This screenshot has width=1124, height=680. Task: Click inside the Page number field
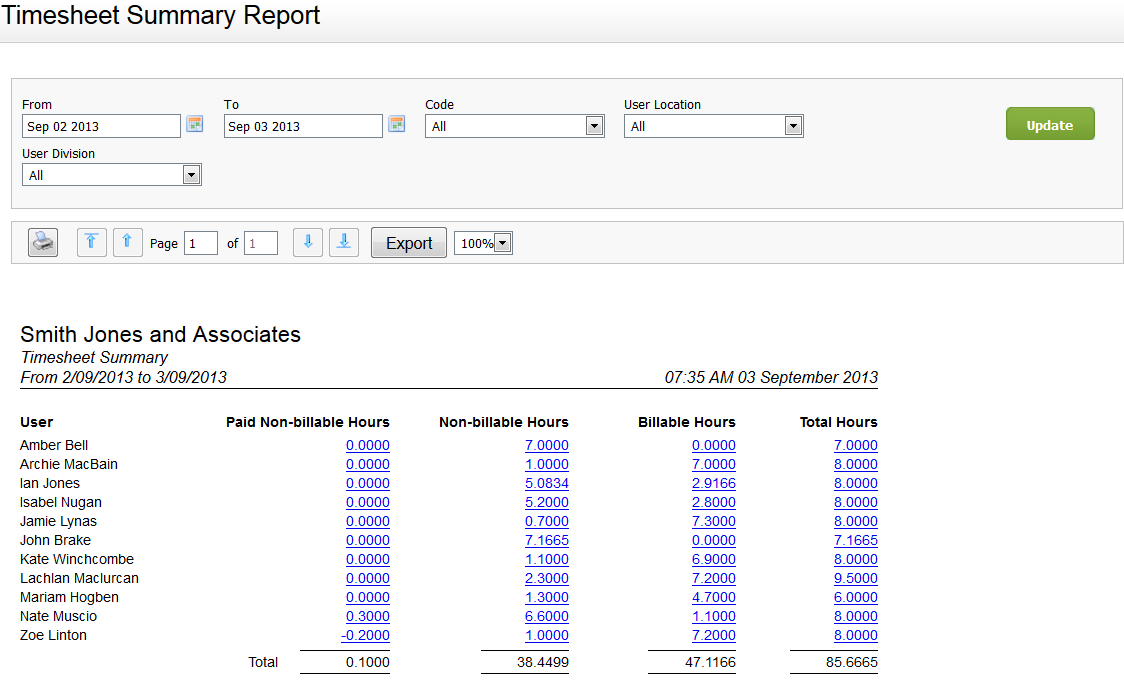tap(200, 242)
